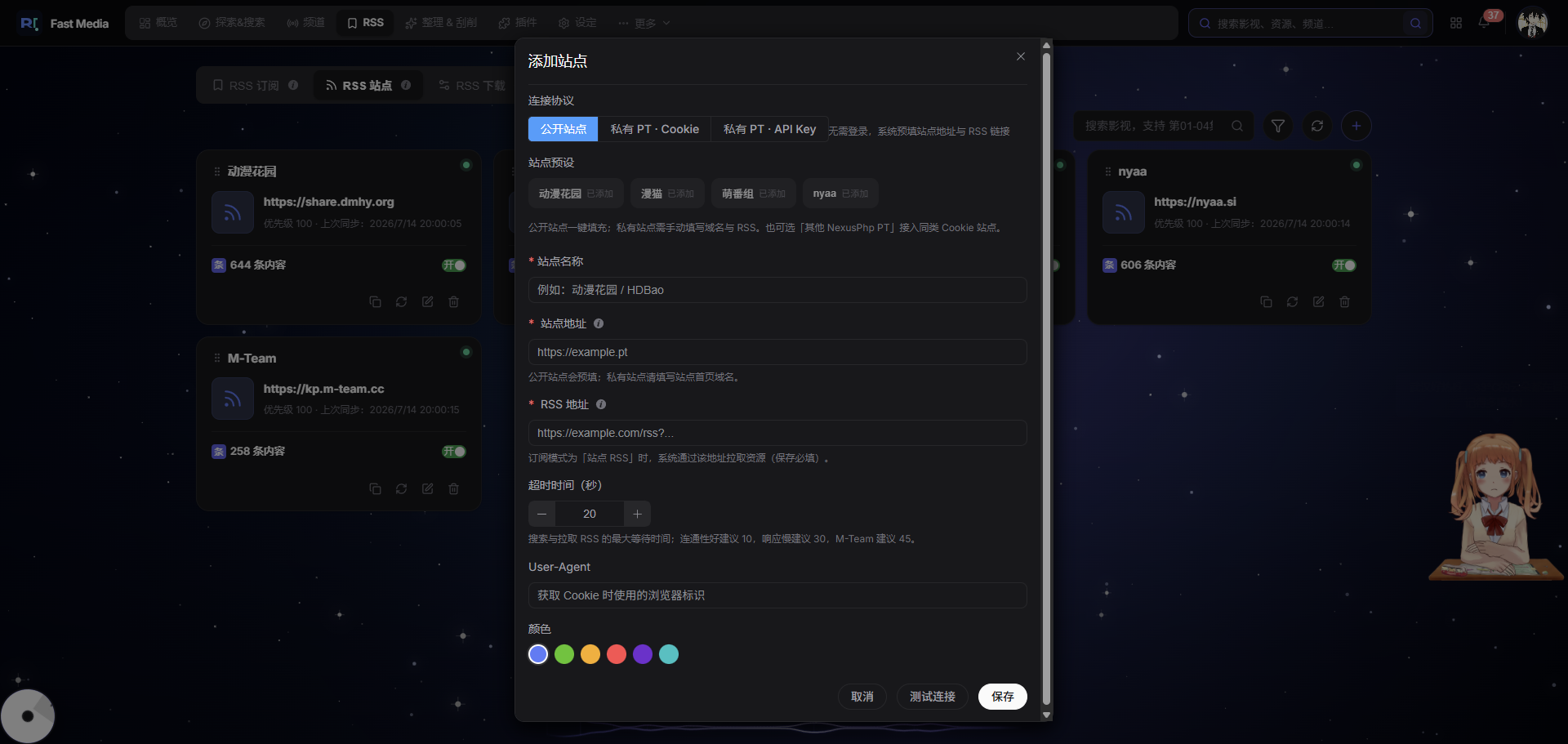The height and width of the screenshot is (744, 1568).
Task: Delete the nyaa site card
Action: (1344, 302)
